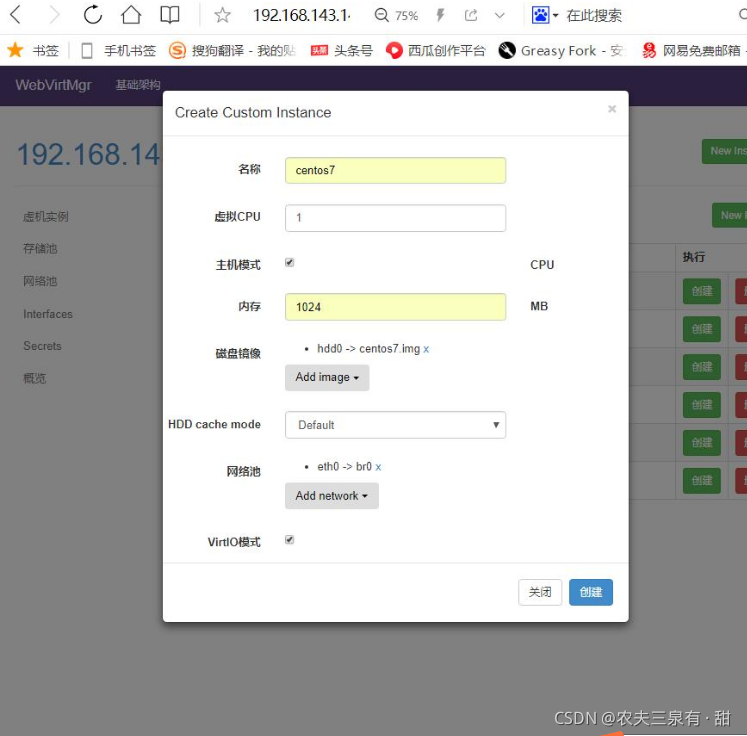The height and width of the screenshot is (736, 747).
Task: Click the address bar showing 192.168.143.1
Action: pyautogui.click(x=302, y=15)
